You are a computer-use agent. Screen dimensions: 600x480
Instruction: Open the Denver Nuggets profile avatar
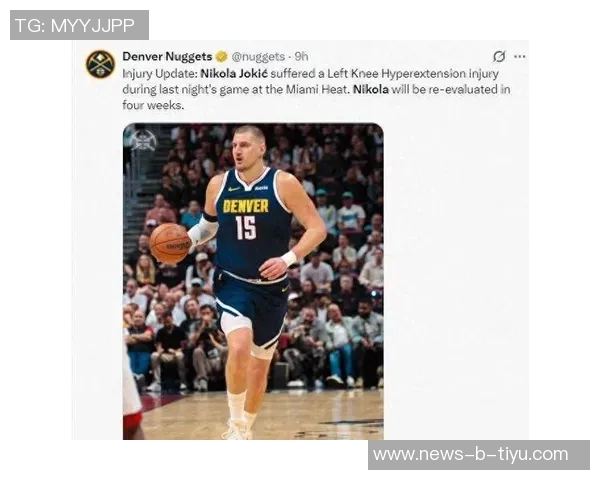coord(100,64)
